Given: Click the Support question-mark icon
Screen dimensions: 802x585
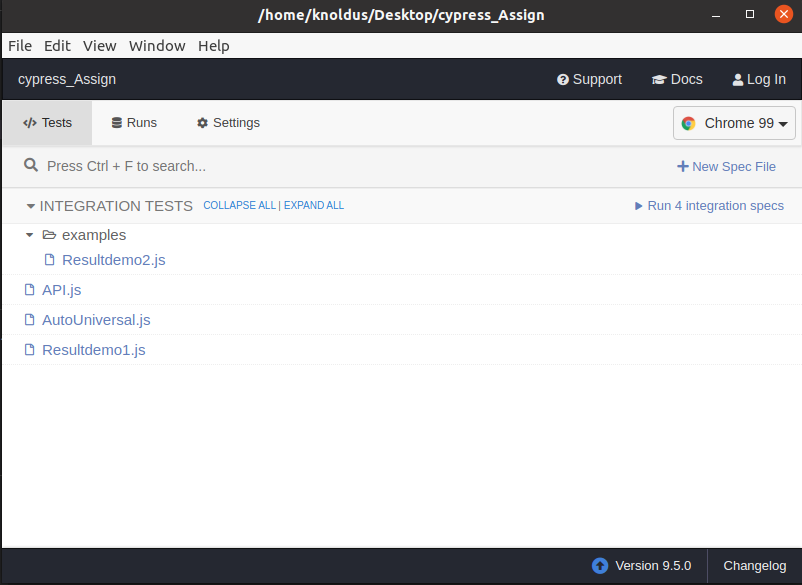Looking at the screenshot, I should click(x=563, y=80).
